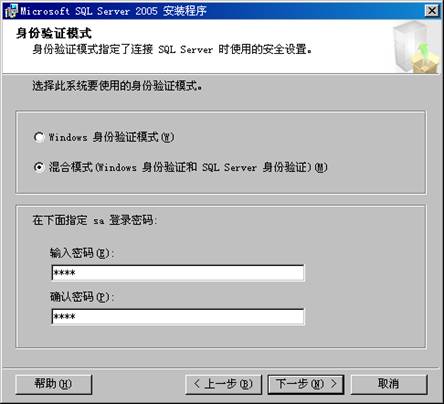
Task: Select 混合模式 radio button
Action: [x=39, y=167]
